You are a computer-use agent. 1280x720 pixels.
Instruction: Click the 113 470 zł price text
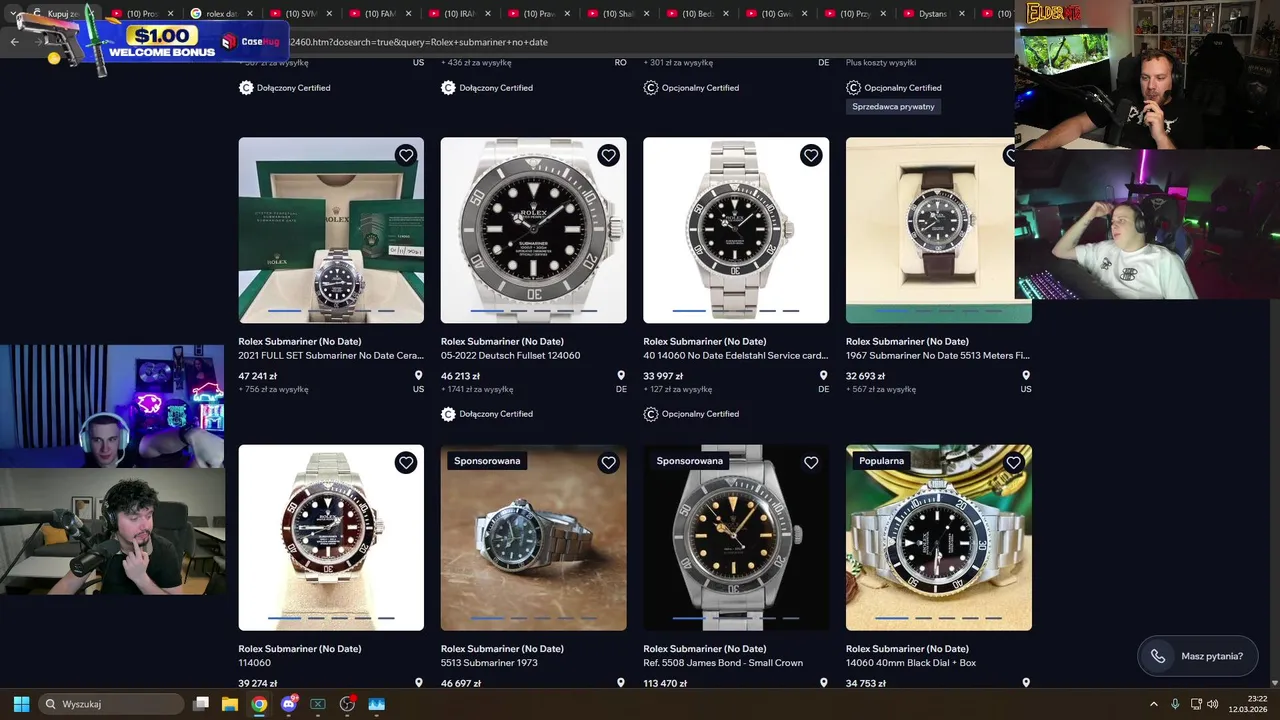pos(664,684)
